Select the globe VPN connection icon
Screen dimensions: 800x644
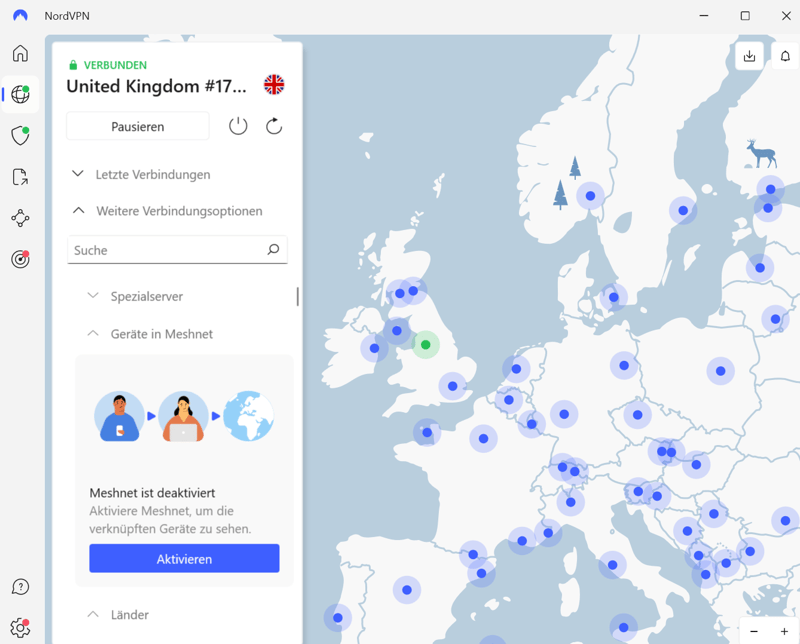click(20, 95)
